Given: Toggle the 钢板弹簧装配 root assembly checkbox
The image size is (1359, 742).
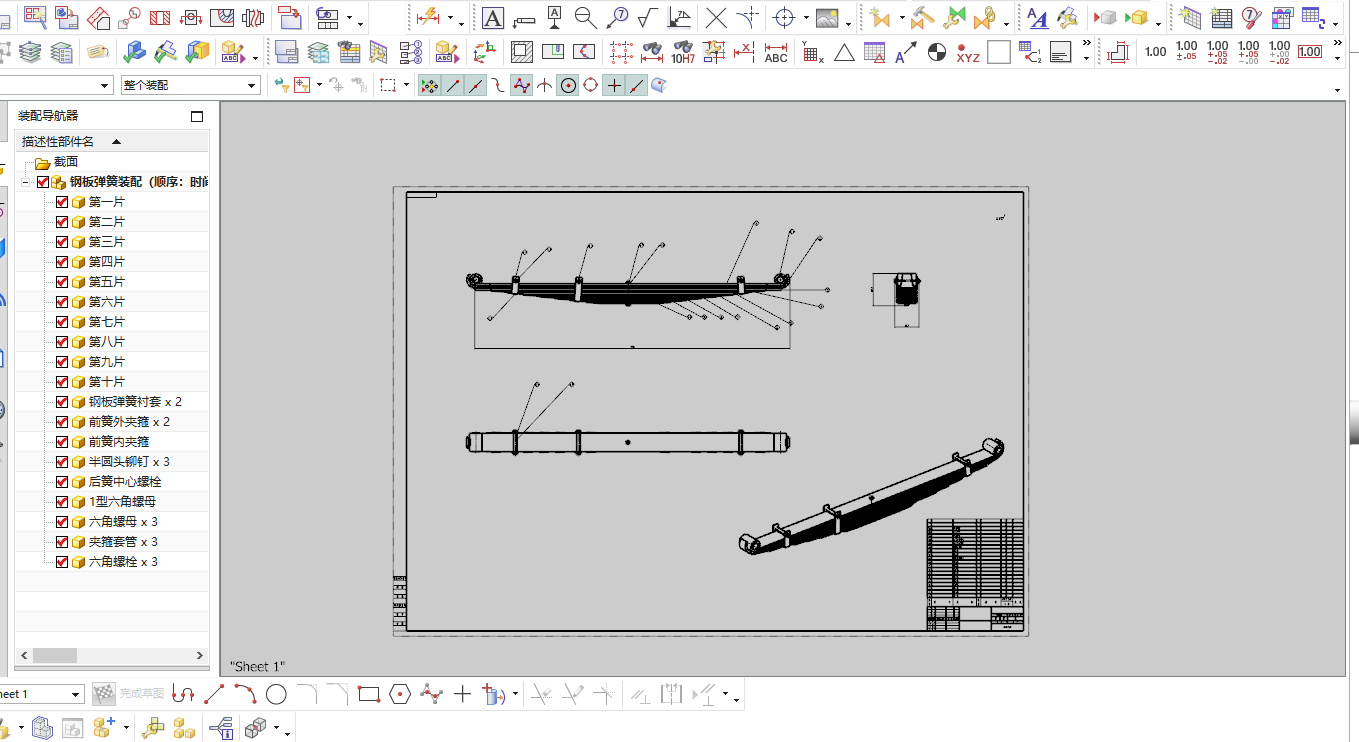Looking at the screenshot, I should [x=42, y=182].
